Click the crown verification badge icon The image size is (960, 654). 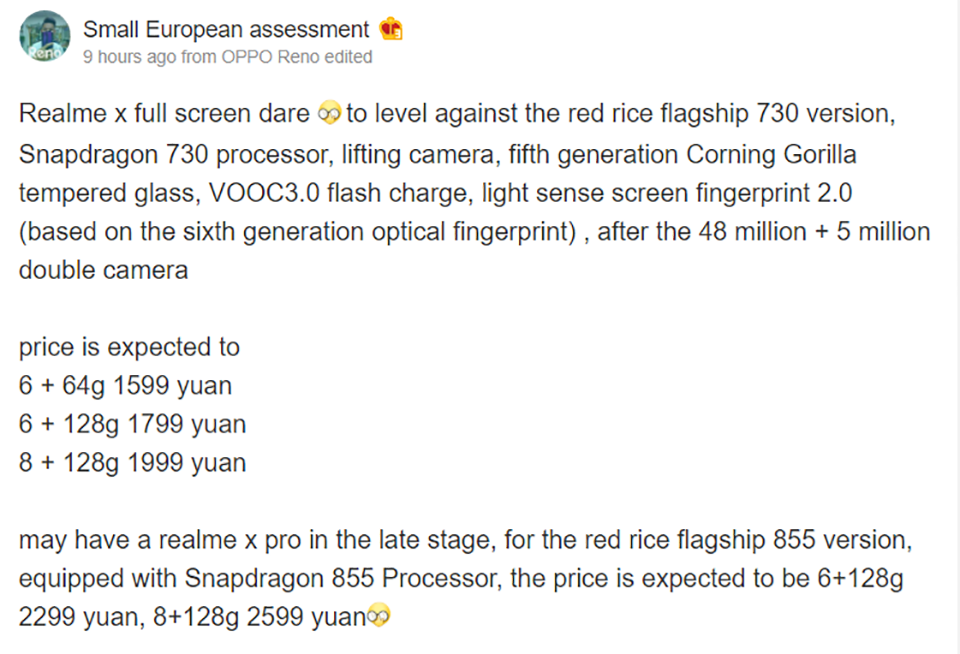[x=391, y=29]
